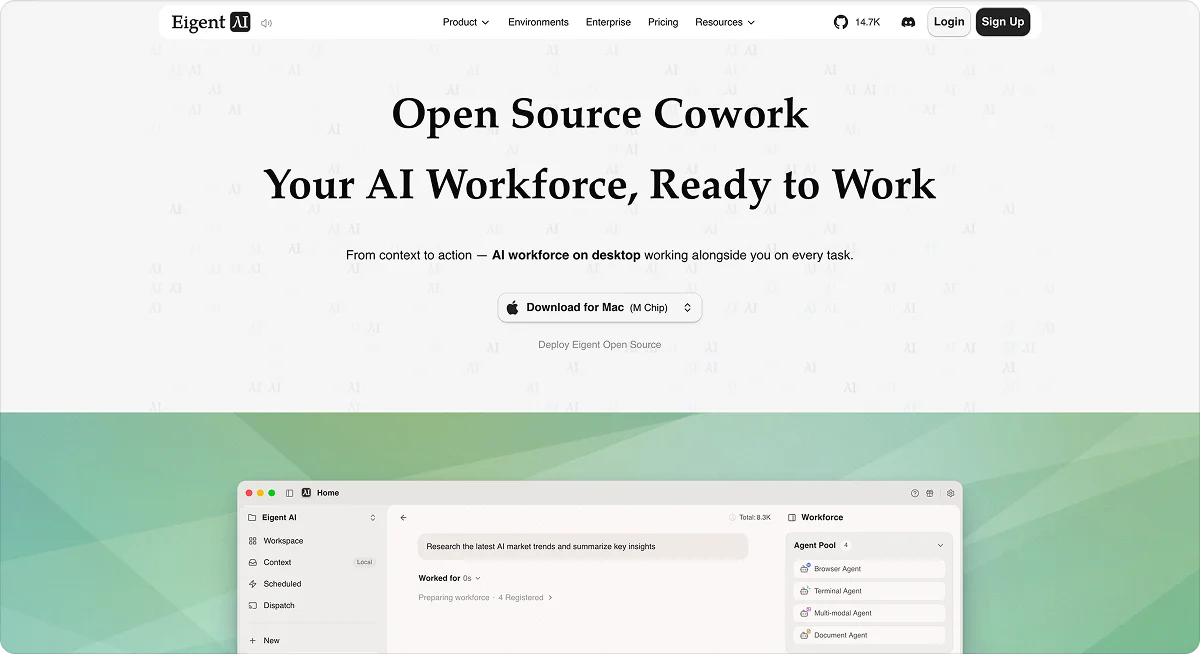Viewport: 1200px width, 654px height.
Task: Click the clock icon beside Total: 8.3K
Action: [733, 518]
